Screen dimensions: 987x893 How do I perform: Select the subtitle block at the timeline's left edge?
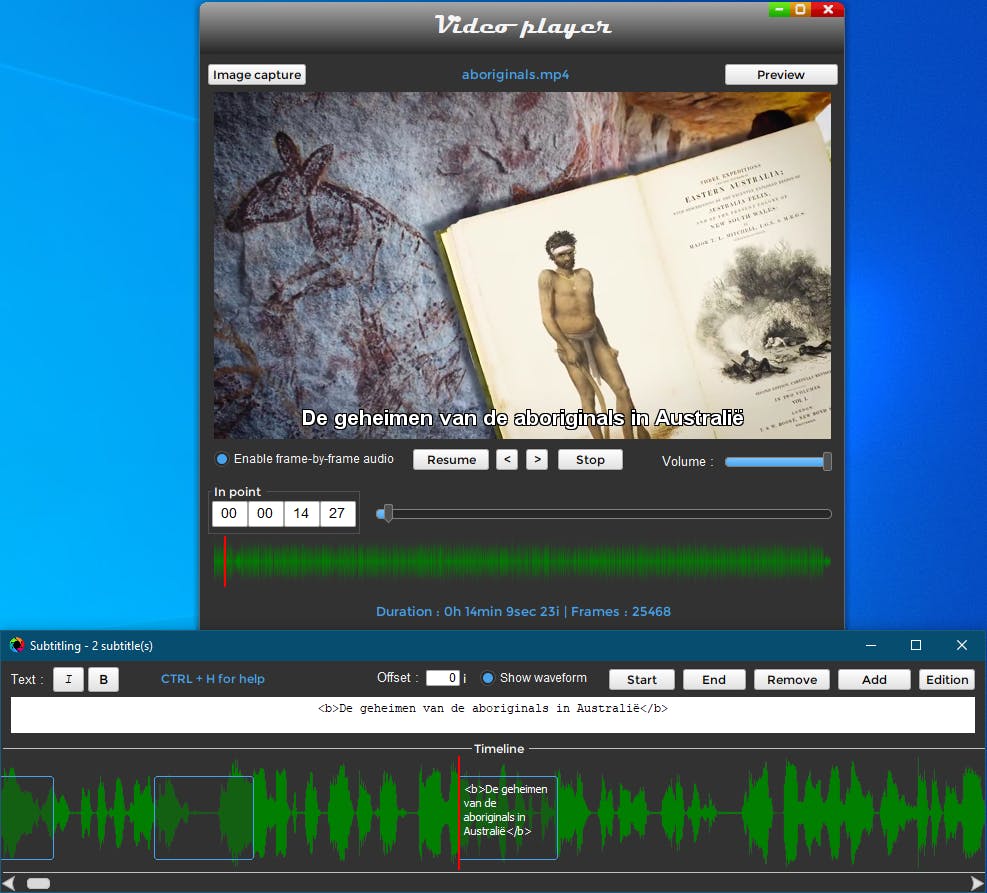tap(27, 817)
